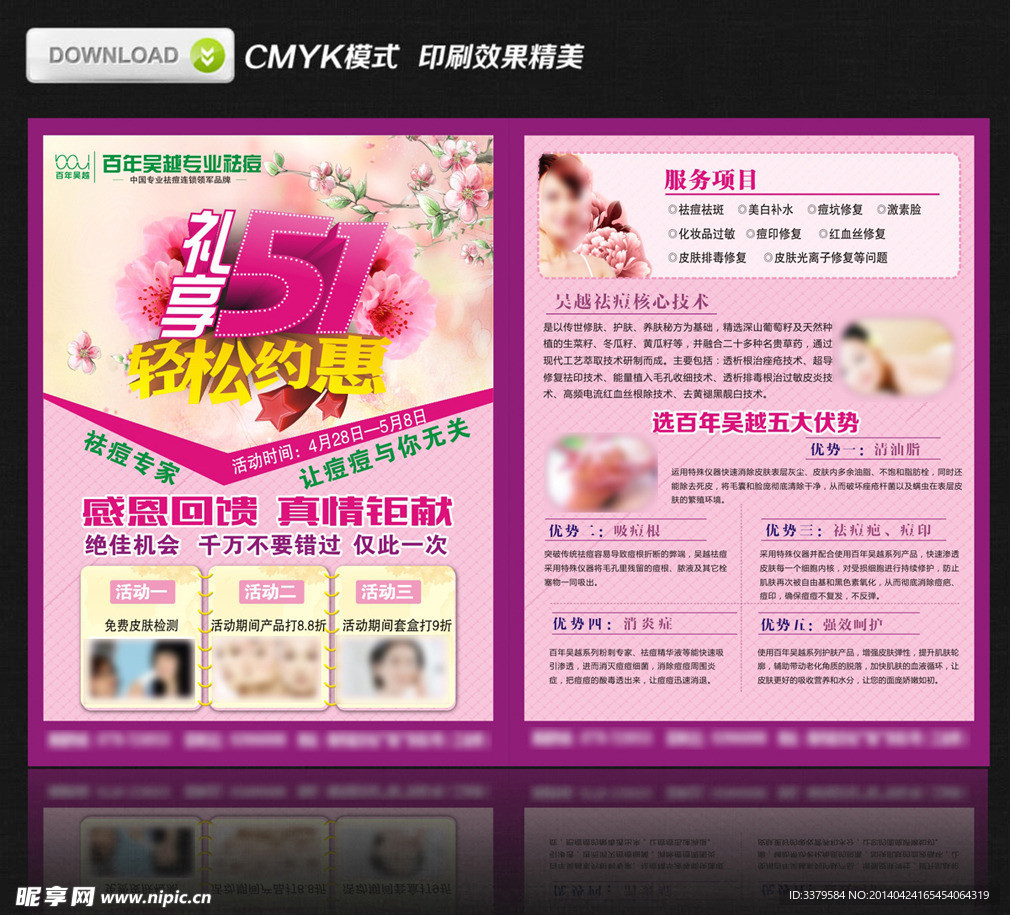Open the 活动期间产品打8.8折 photo thumbnail
The height and width of the screenshot is (915, 1010).
pos(268,670)
